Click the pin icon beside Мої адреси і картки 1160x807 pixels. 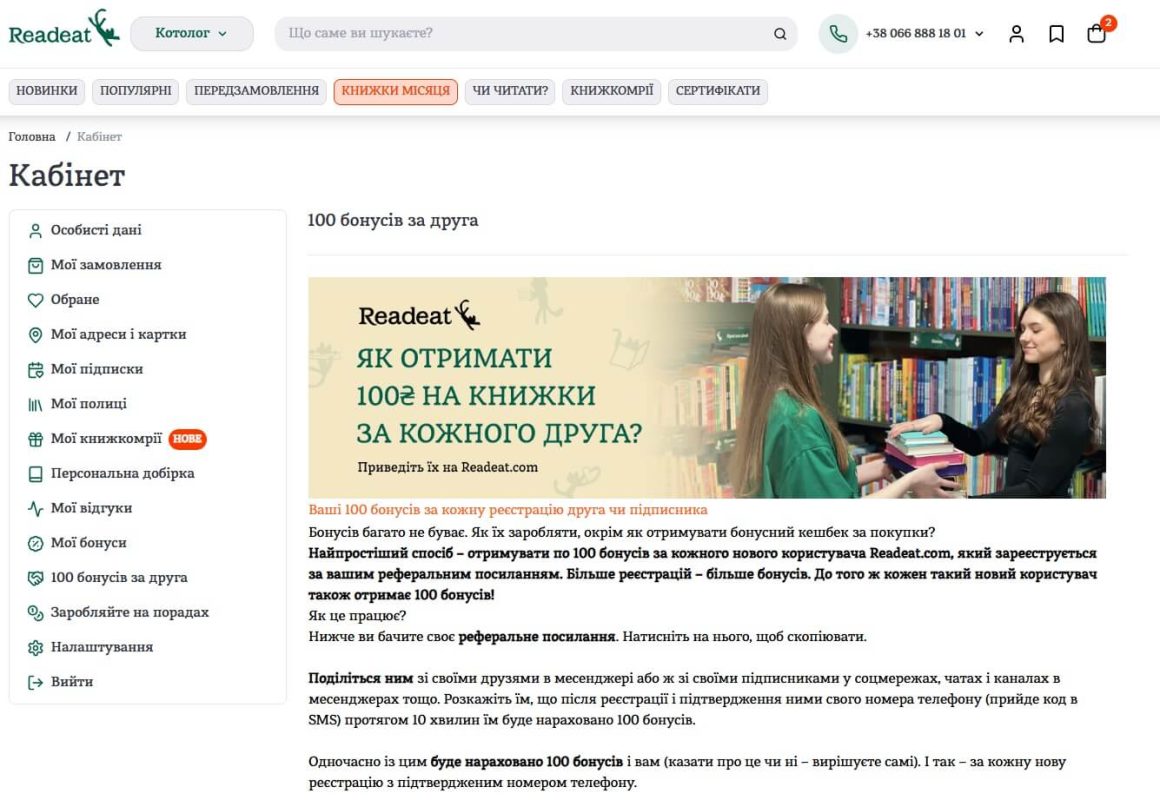coord(35,335)
